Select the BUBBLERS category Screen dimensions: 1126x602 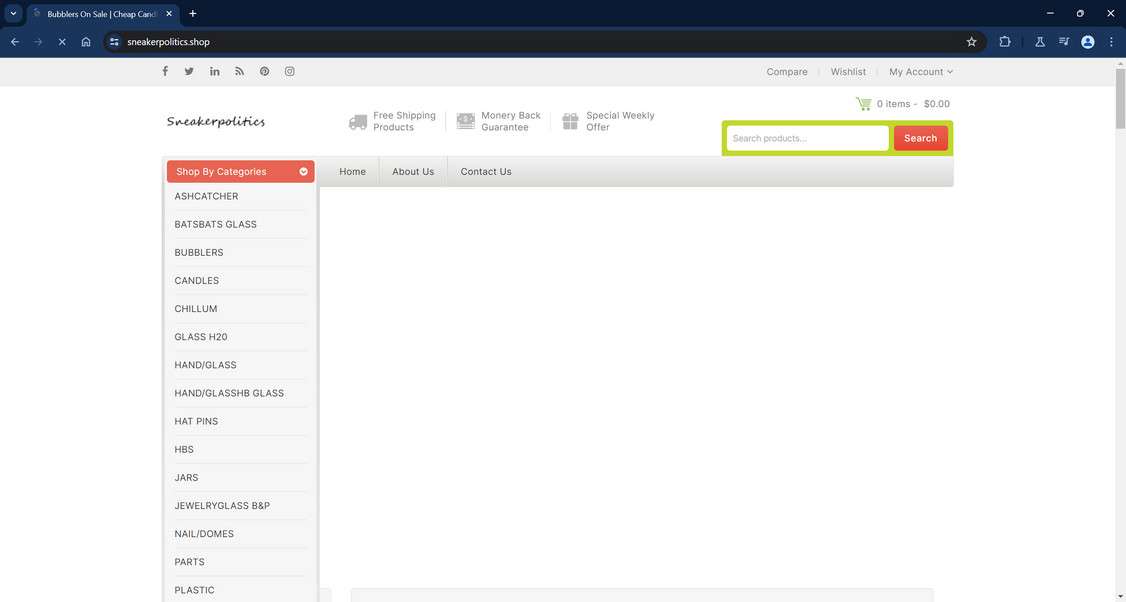199,252
